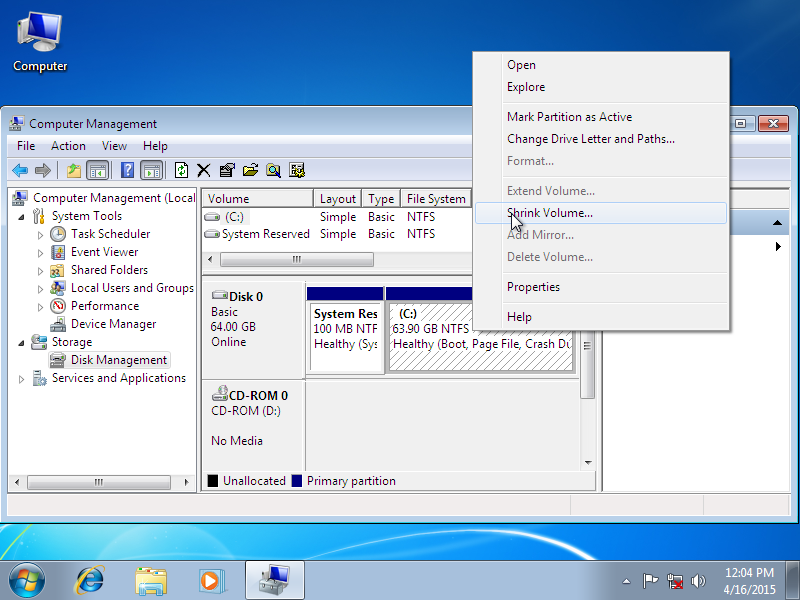800x600 pixels.
Task: Click the Type column header
Action: coord(381,198)
